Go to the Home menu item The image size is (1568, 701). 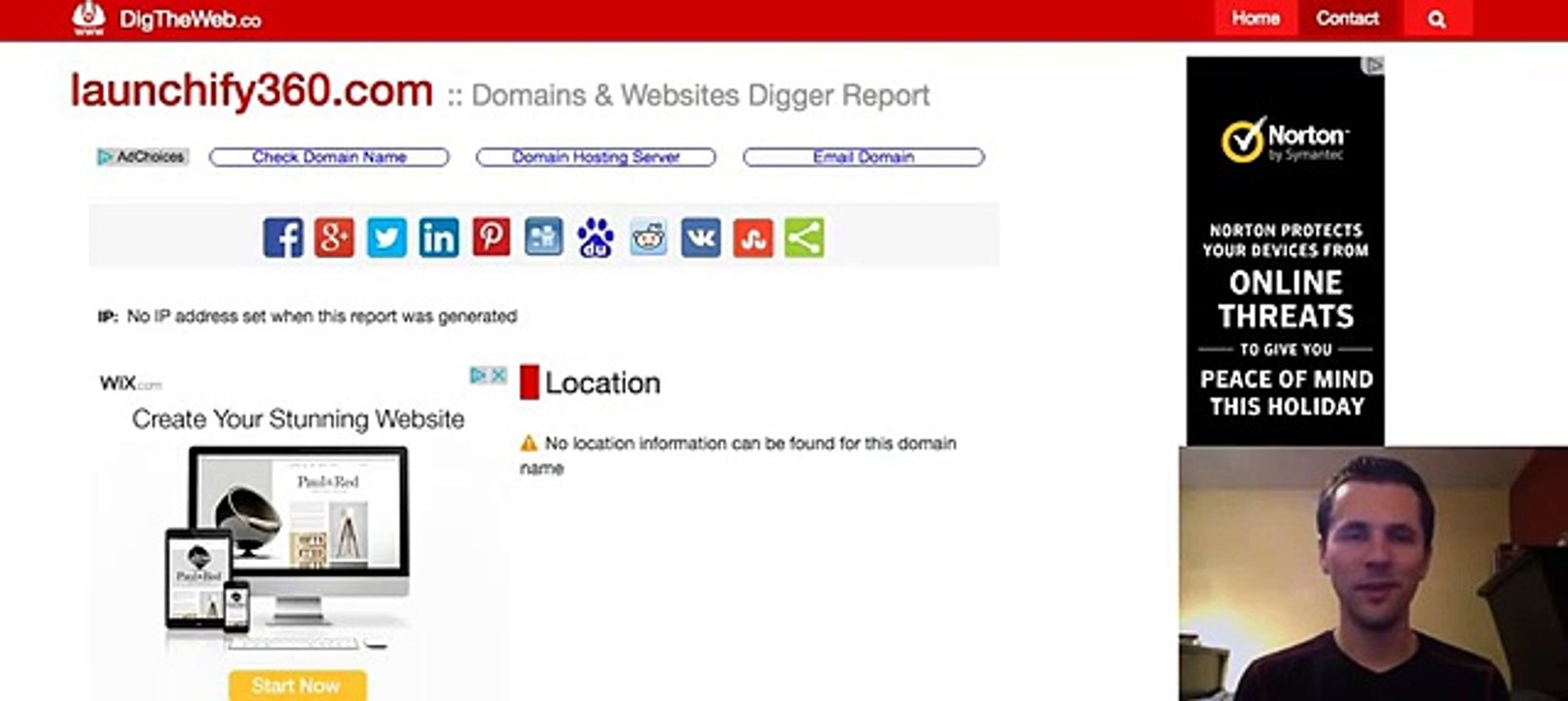coord(1256,18)
